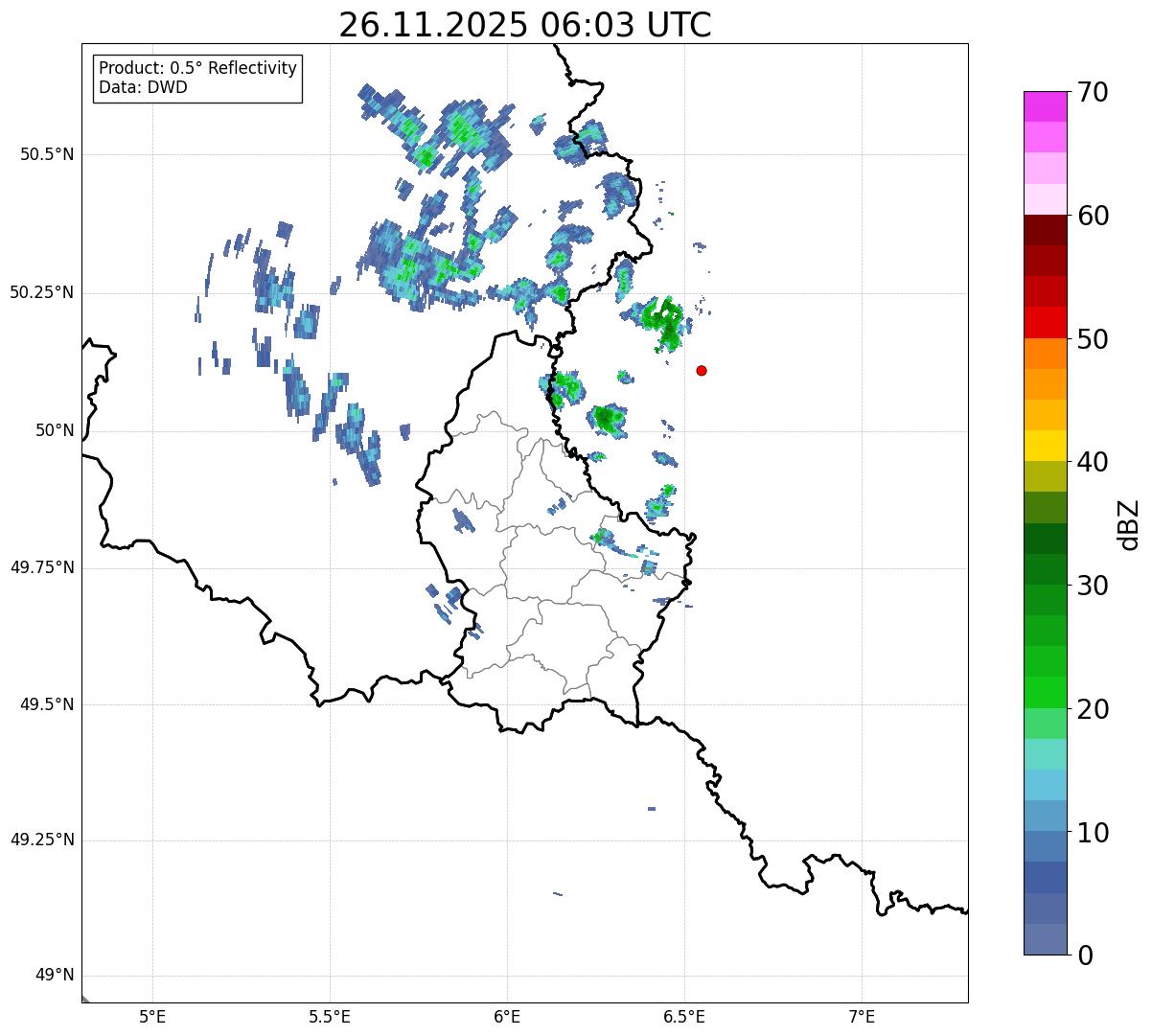Click the bright green colorbar swatch above 20
1152x1036 pixels.
click(1045, 692)
